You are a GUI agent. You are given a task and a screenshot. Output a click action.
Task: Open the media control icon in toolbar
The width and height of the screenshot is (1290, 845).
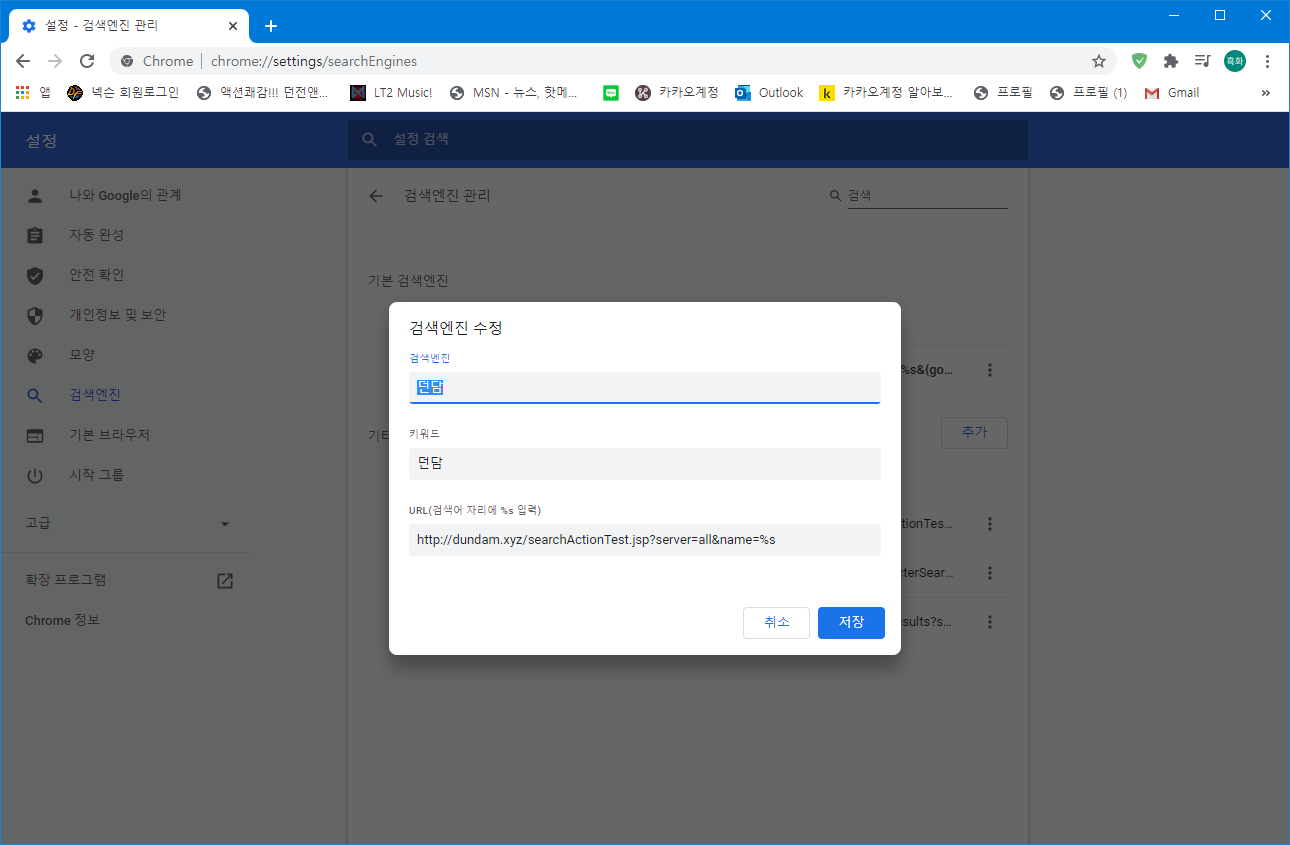point(1203,61)
